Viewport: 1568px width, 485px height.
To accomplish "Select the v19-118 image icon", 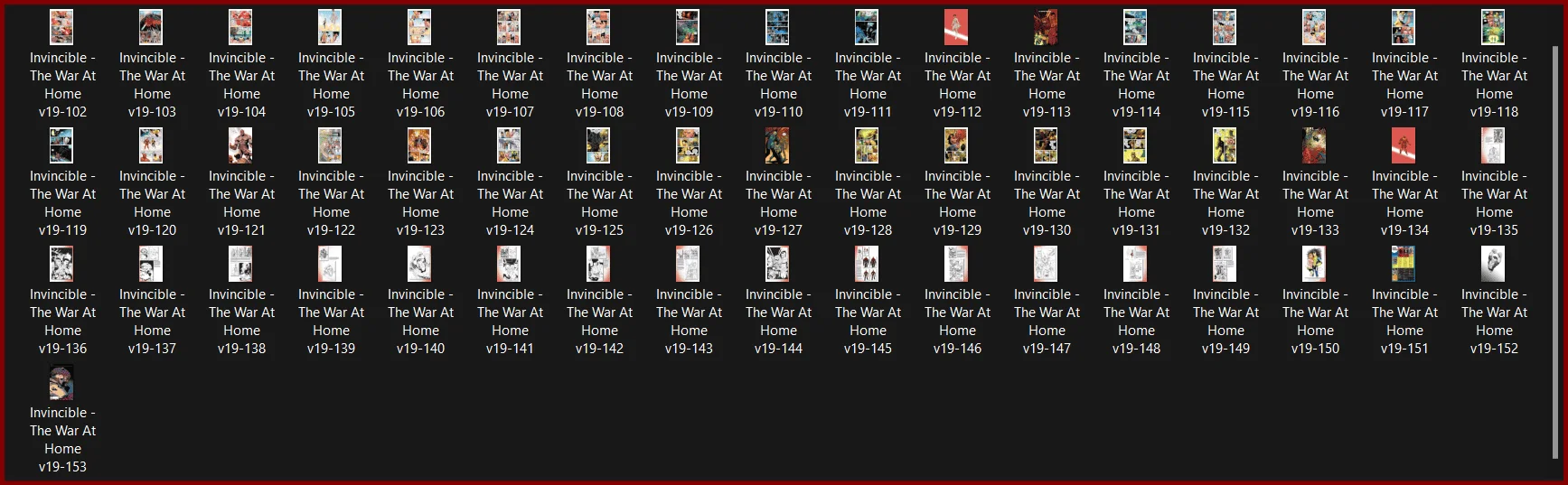I will [x=1493, y=28].
